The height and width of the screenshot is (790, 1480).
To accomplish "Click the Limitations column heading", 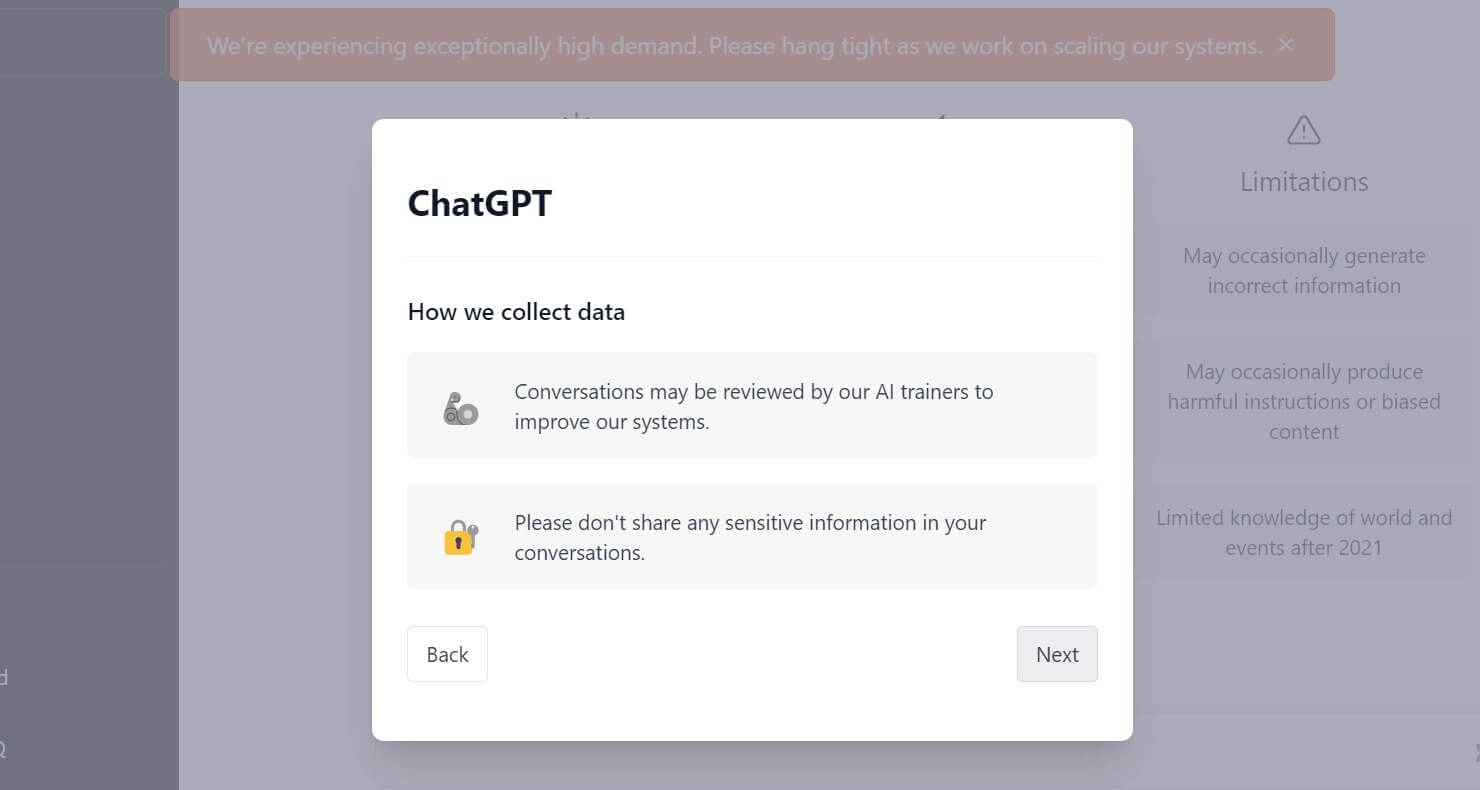I will click(x=1303, y=181).
